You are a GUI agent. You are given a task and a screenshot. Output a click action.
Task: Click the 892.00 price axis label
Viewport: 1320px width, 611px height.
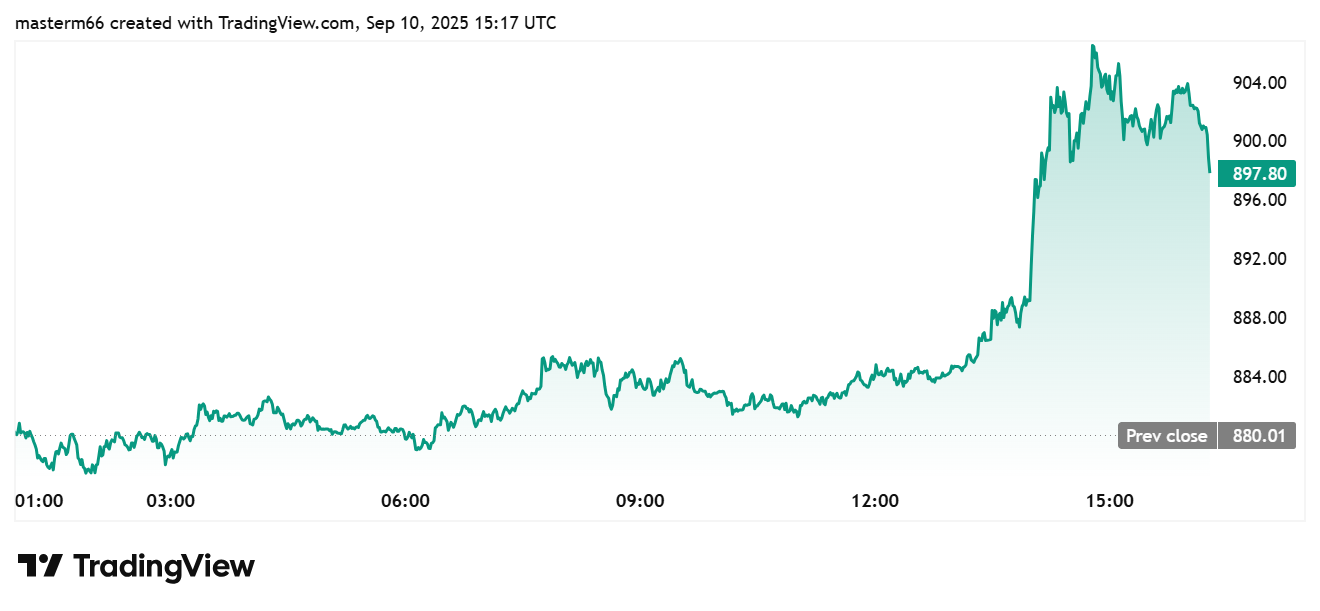tap(1257, 259)
